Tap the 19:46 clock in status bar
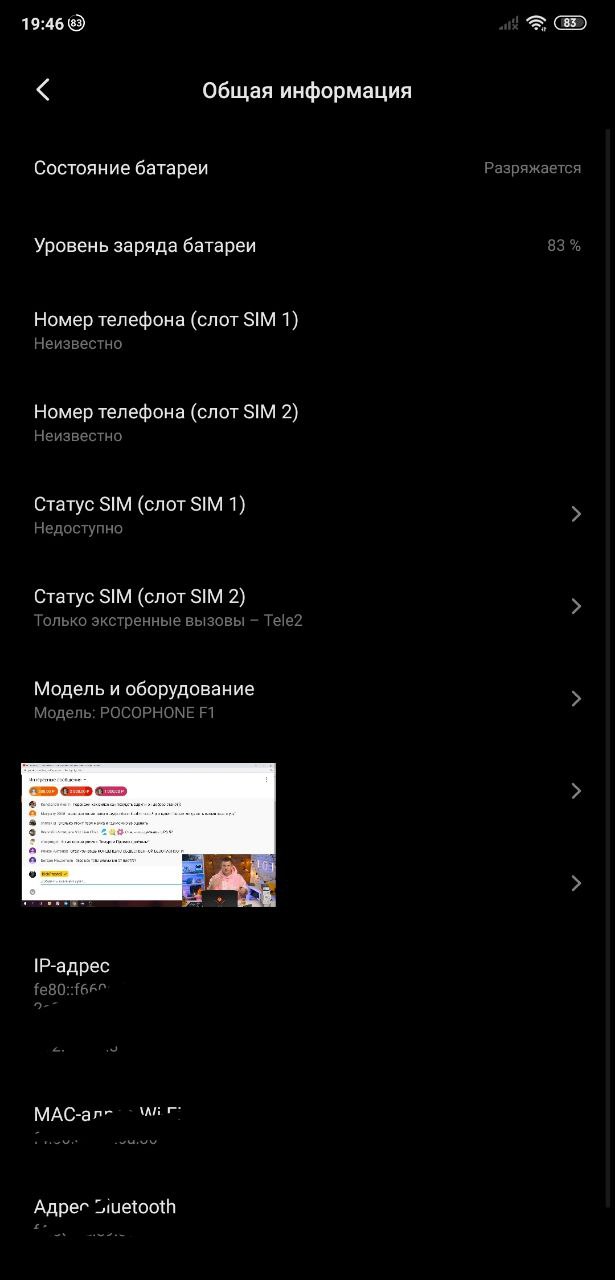 42,23
